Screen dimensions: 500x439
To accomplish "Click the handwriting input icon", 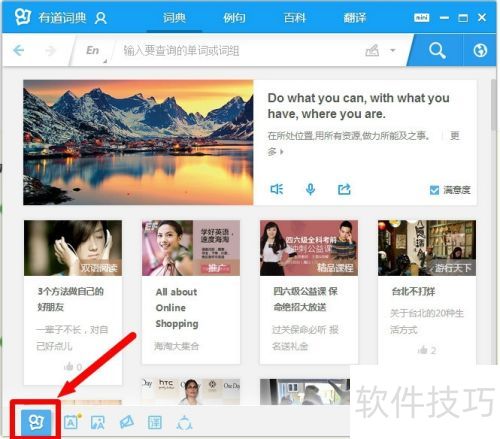I will tap(372, 51).
